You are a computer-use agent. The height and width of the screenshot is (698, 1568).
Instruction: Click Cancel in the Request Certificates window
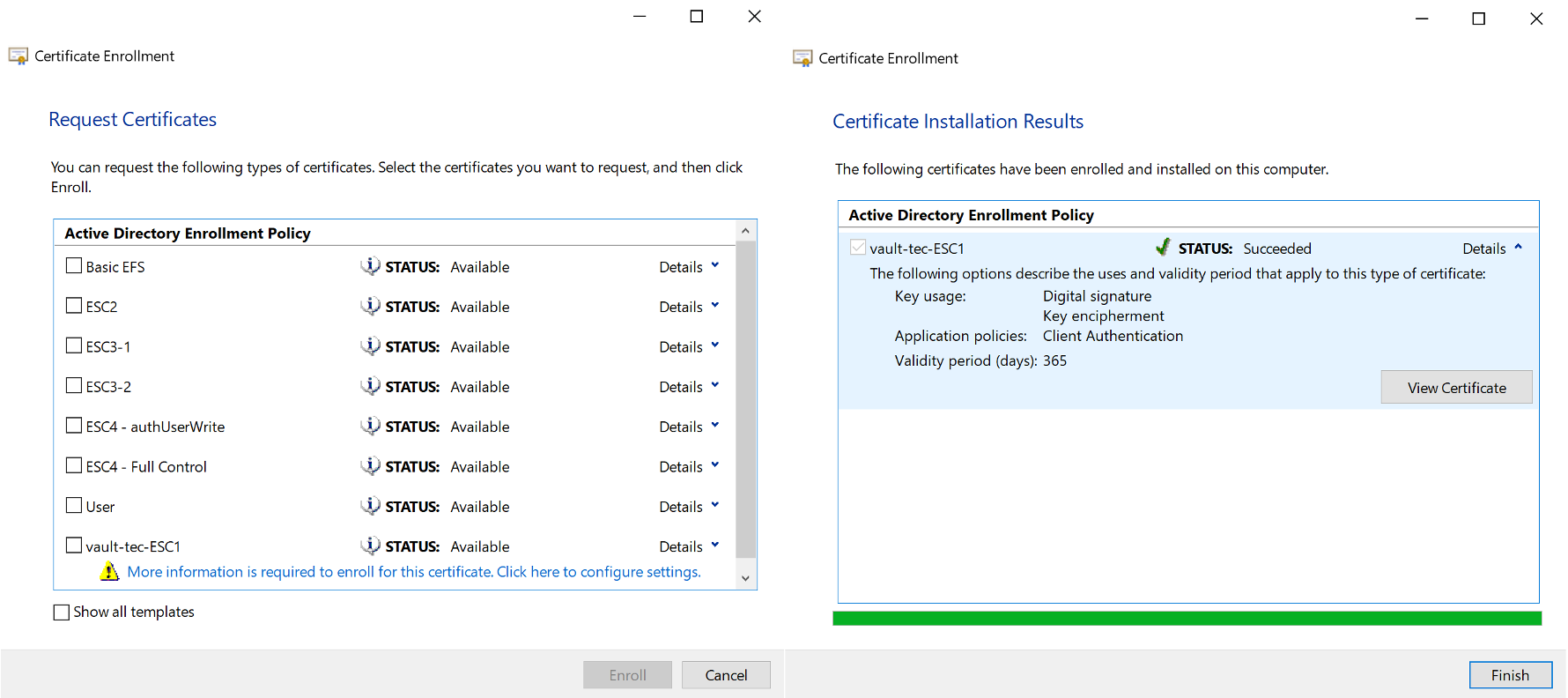pyautogui.click(x=726, y=675)
